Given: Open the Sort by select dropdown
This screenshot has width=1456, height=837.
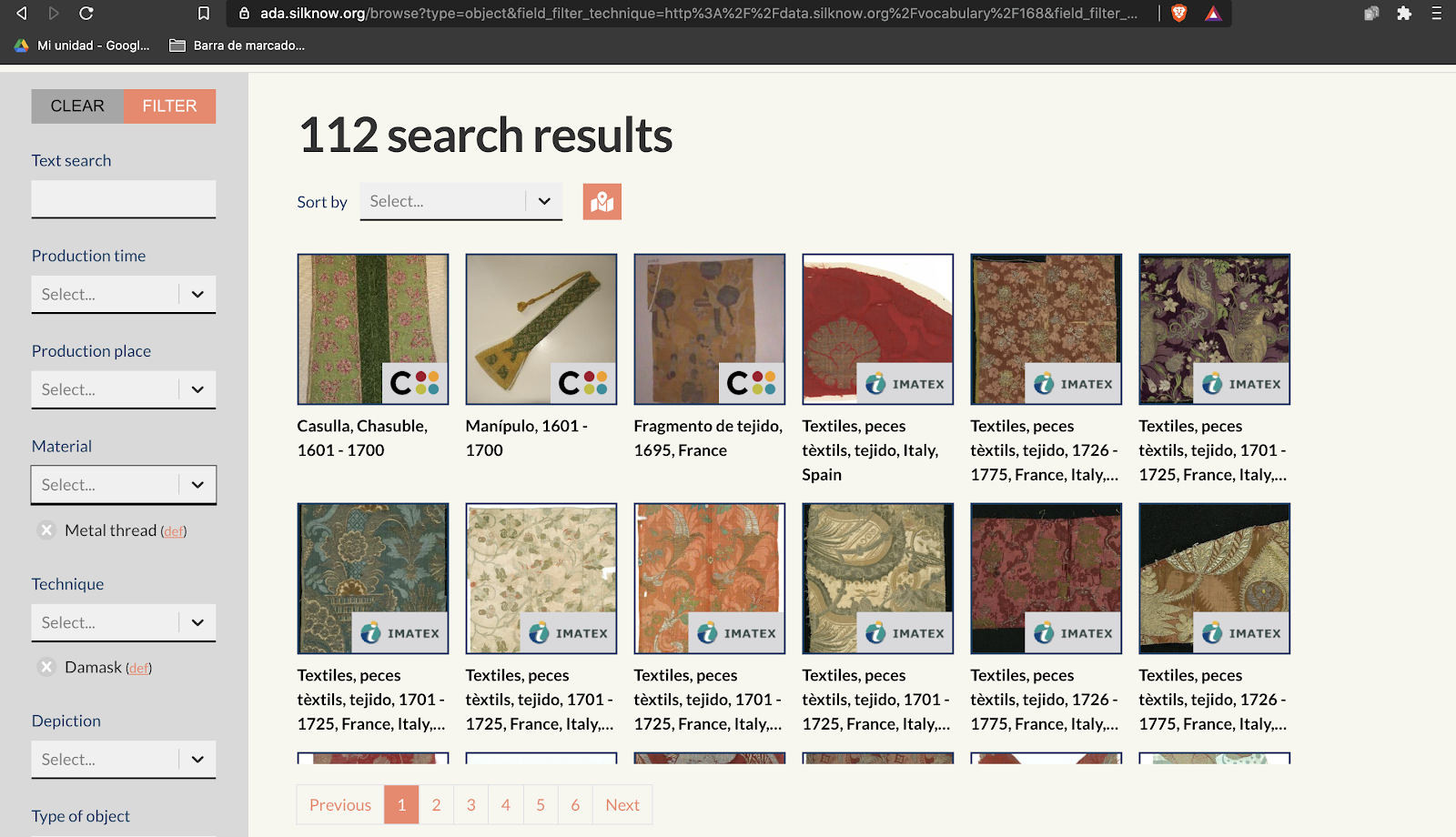Looking at the screenshot, I should [x=461, y=201].
